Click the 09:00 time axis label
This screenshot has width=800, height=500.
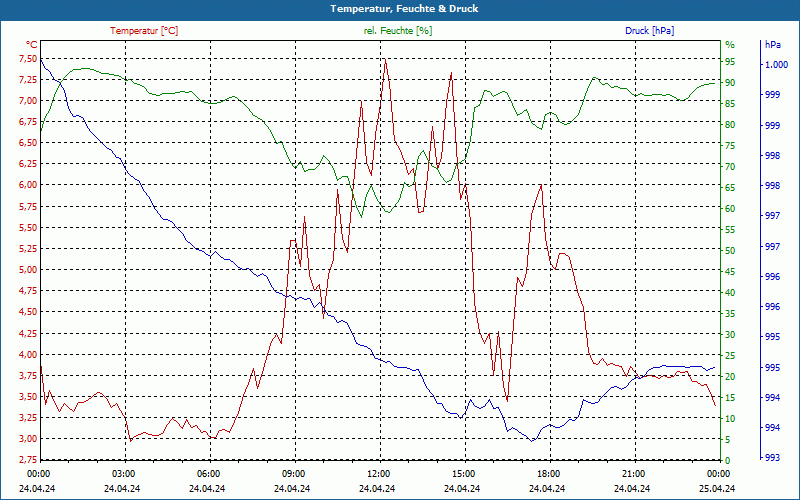293,474
